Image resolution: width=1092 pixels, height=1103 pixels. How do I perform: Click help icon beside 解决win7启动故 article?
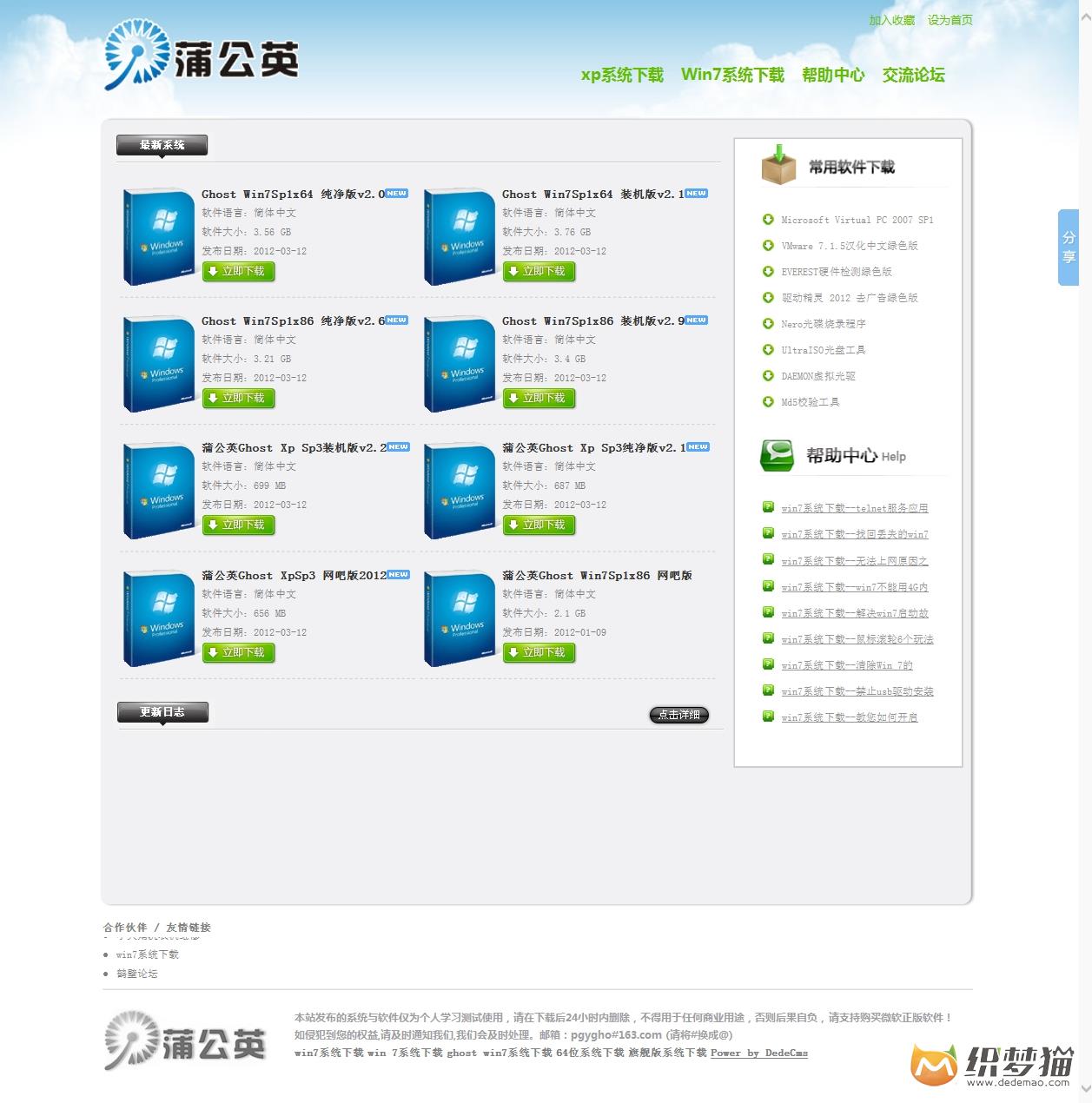[x=768, y=612]
